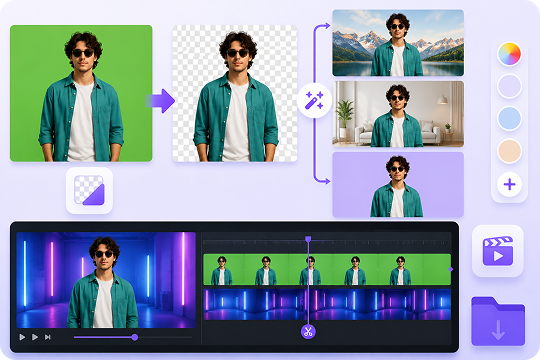Click the neon room video preview

106,280
